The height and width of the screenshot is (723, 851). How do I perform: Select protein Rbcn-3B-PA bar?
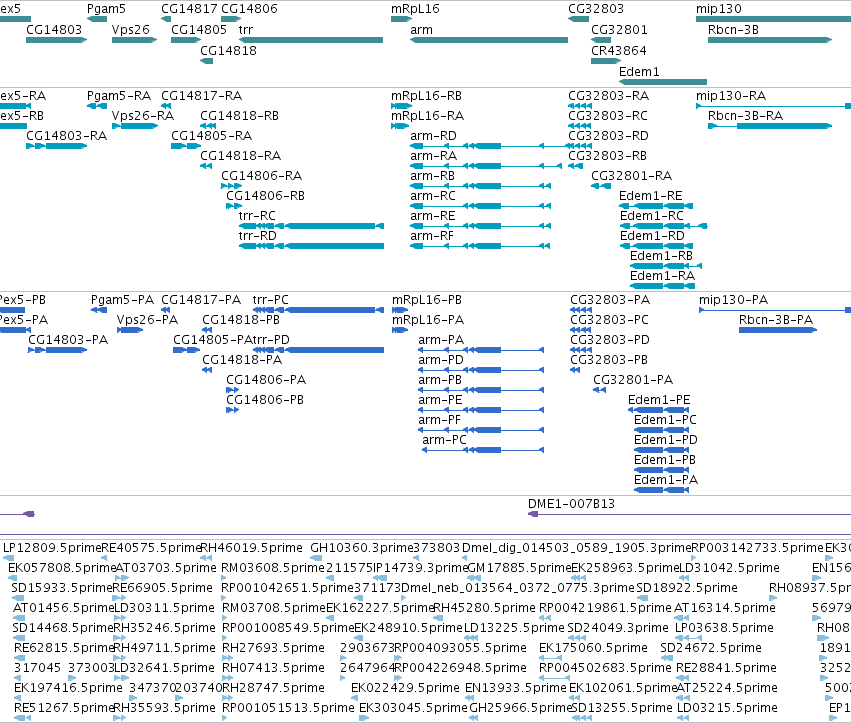tap(778, 330)
